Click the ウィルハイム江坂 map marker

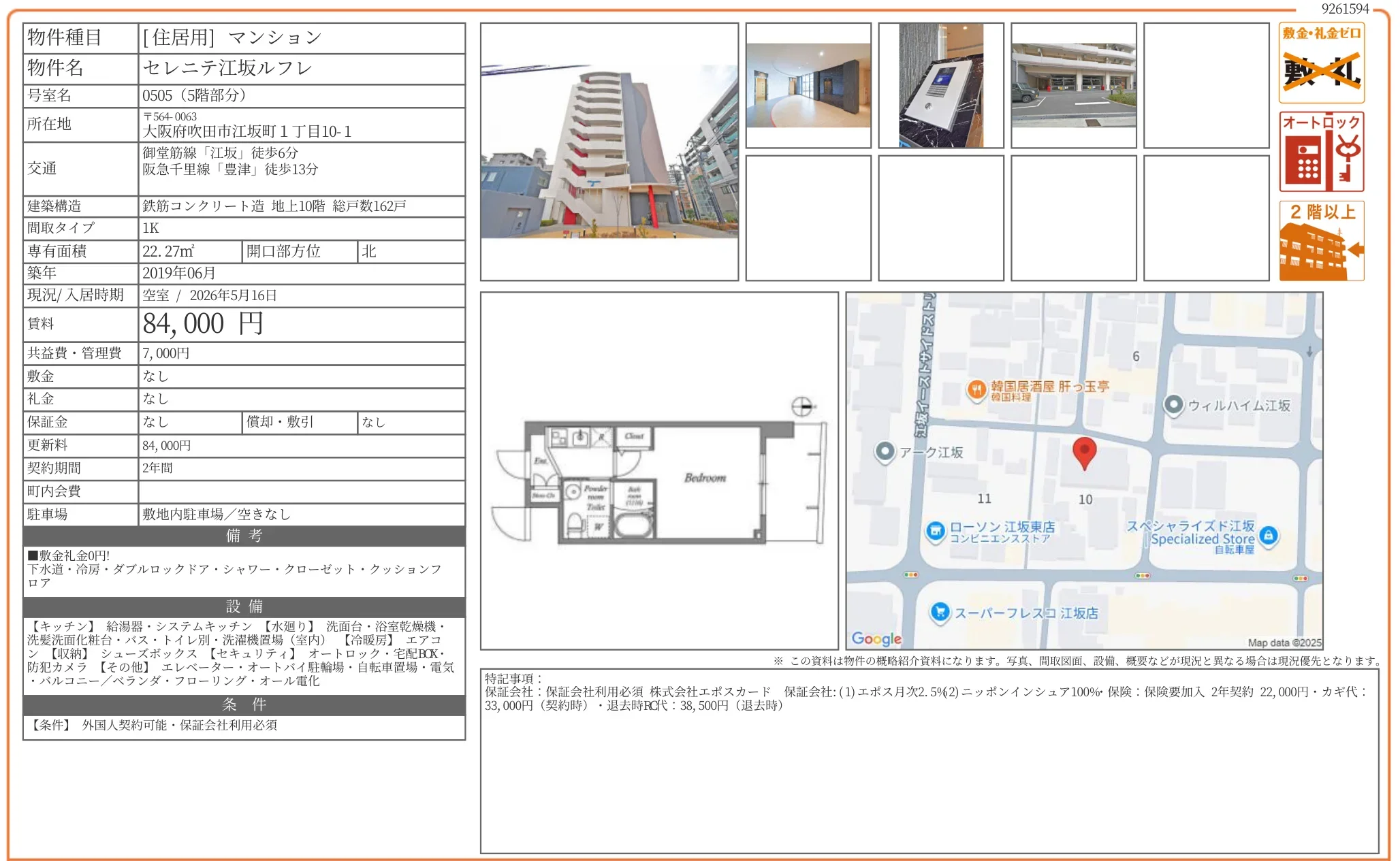(x=1173, y=404)
